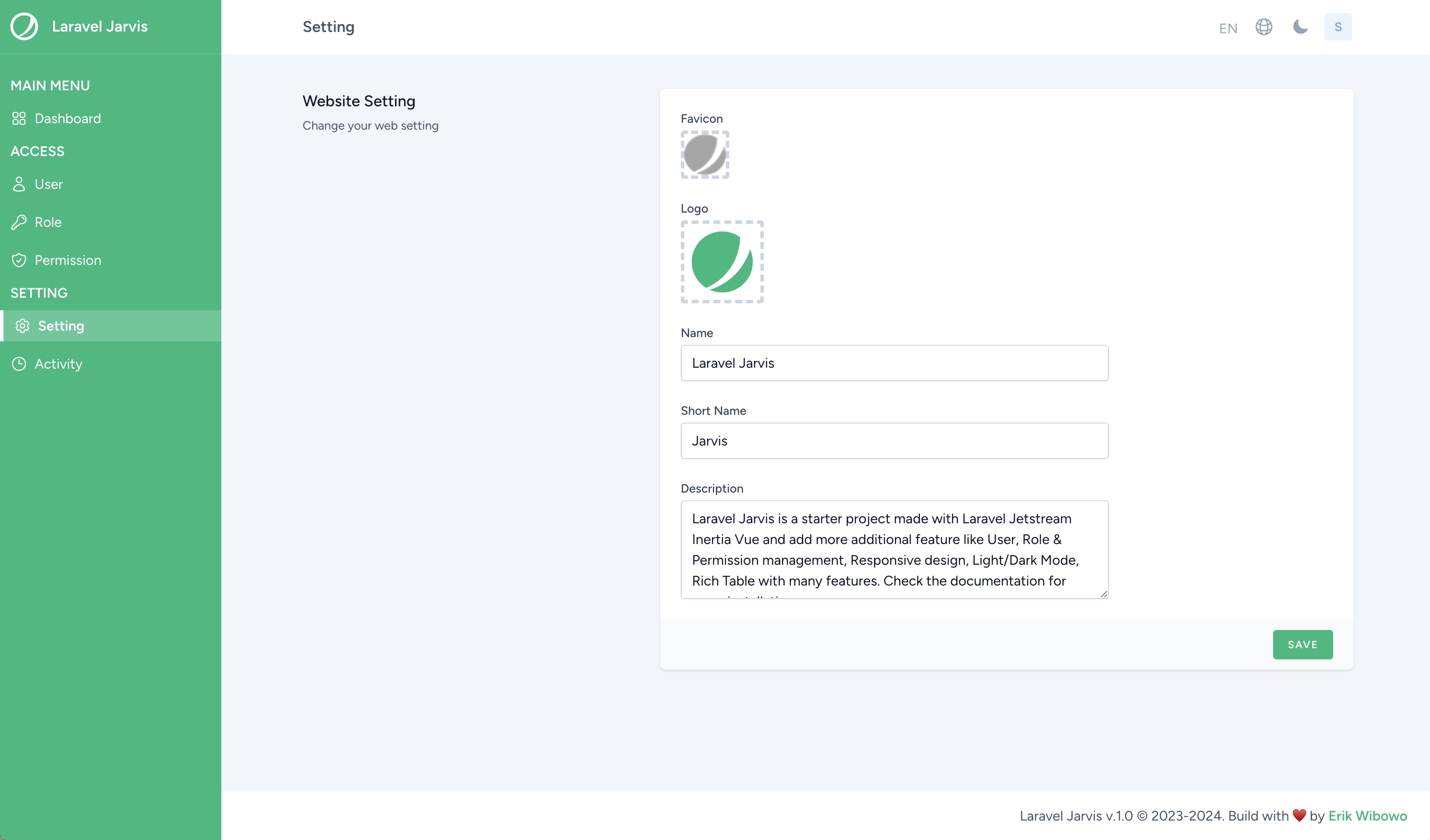
Task: Click the Setting gear icon in sidebar
Action: [x=22, y=326]
